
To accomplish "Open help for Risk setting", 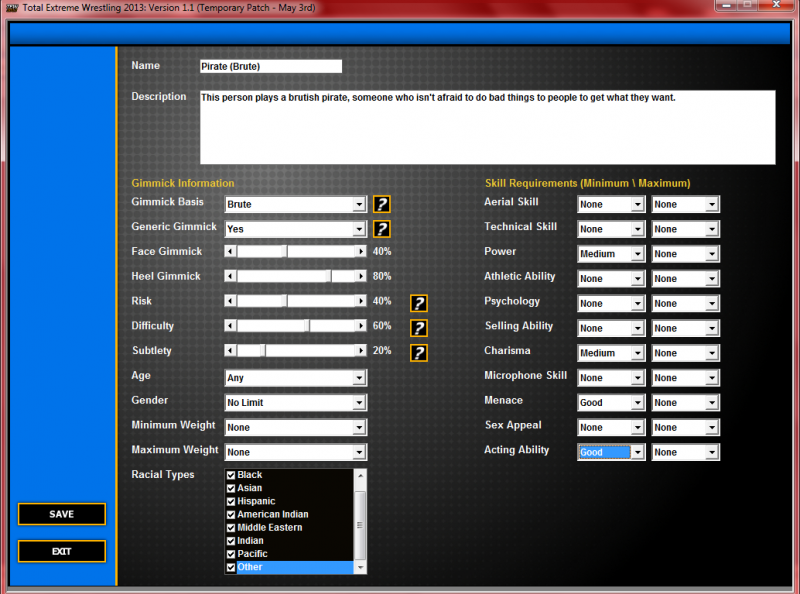I will tap(419, 303).
